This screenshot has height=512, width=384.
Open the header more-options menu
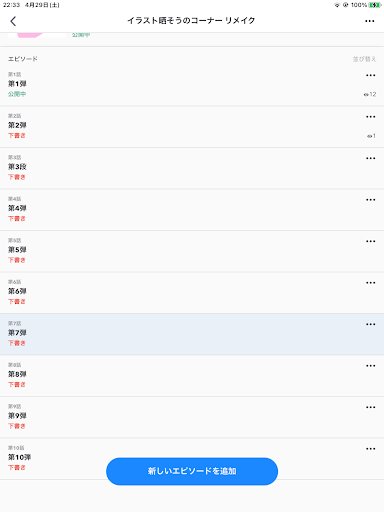click(x=370, y=21)
